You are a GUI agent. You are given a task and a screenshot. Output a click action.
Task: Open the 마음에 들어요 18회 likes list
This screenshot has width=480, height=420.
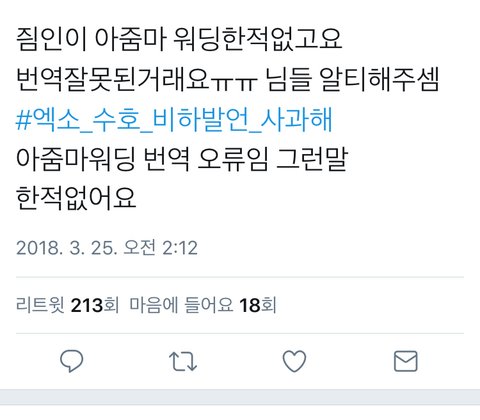pos(203,305)
